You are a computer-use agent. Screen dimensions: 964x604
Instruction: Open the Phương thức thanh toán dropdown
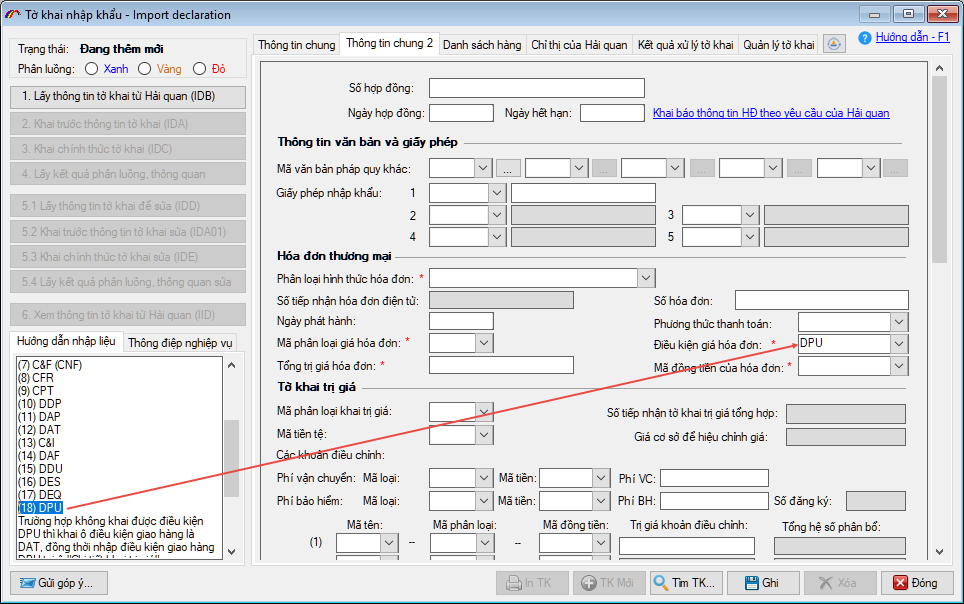click(x=899, y=321)
